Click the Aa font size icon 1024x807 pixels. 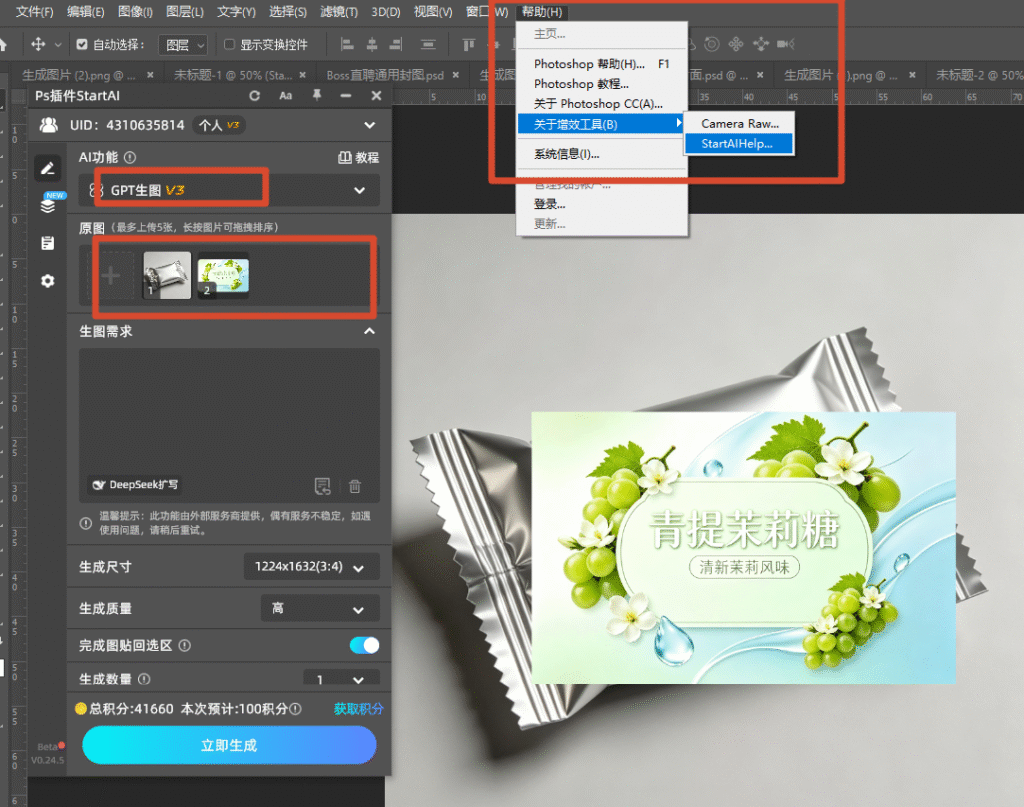click(285, 96)
